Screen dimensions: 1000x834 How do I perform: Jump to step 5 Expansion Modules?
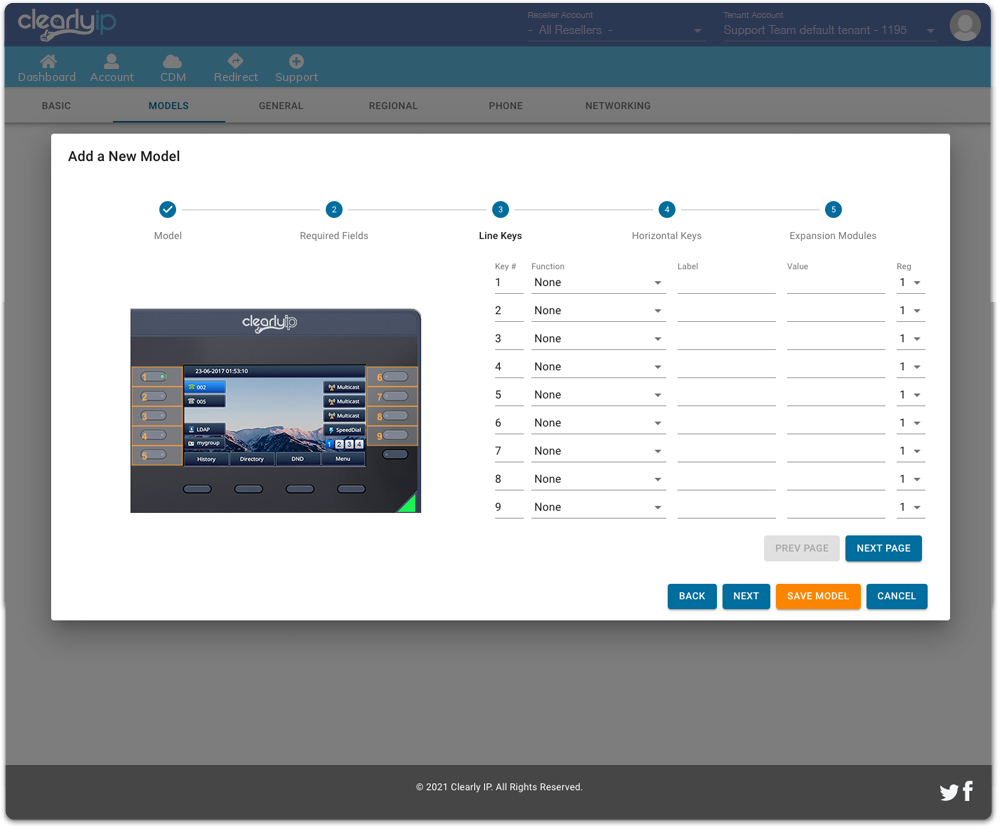tap(832, 210)
